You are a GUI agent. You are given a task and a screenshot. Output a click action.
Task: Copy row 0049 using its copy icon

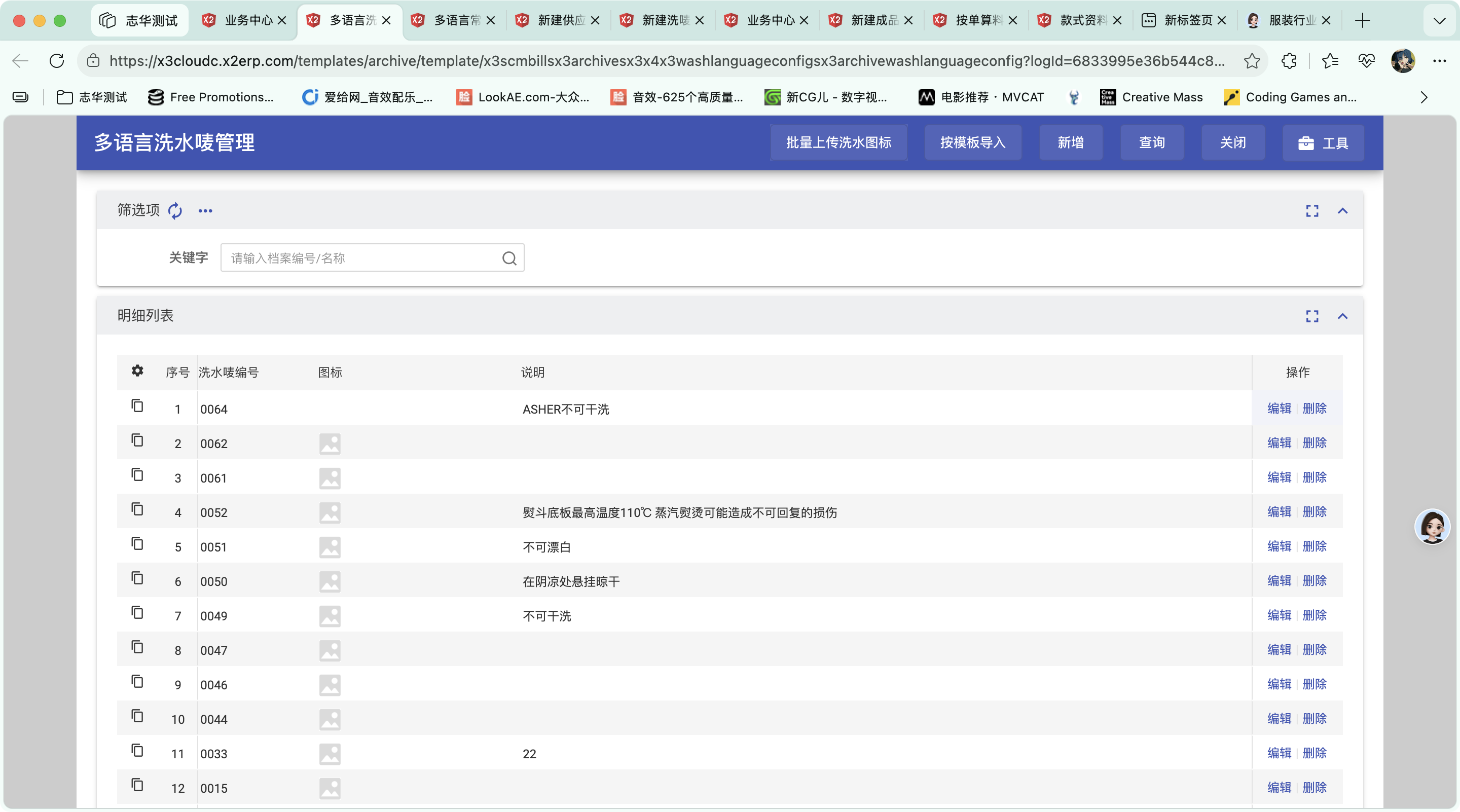click(137, 612)
